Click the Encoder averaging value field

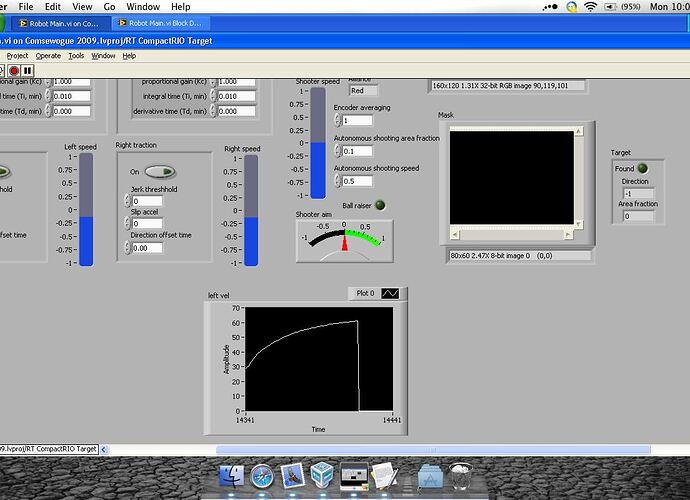(357, 120)
